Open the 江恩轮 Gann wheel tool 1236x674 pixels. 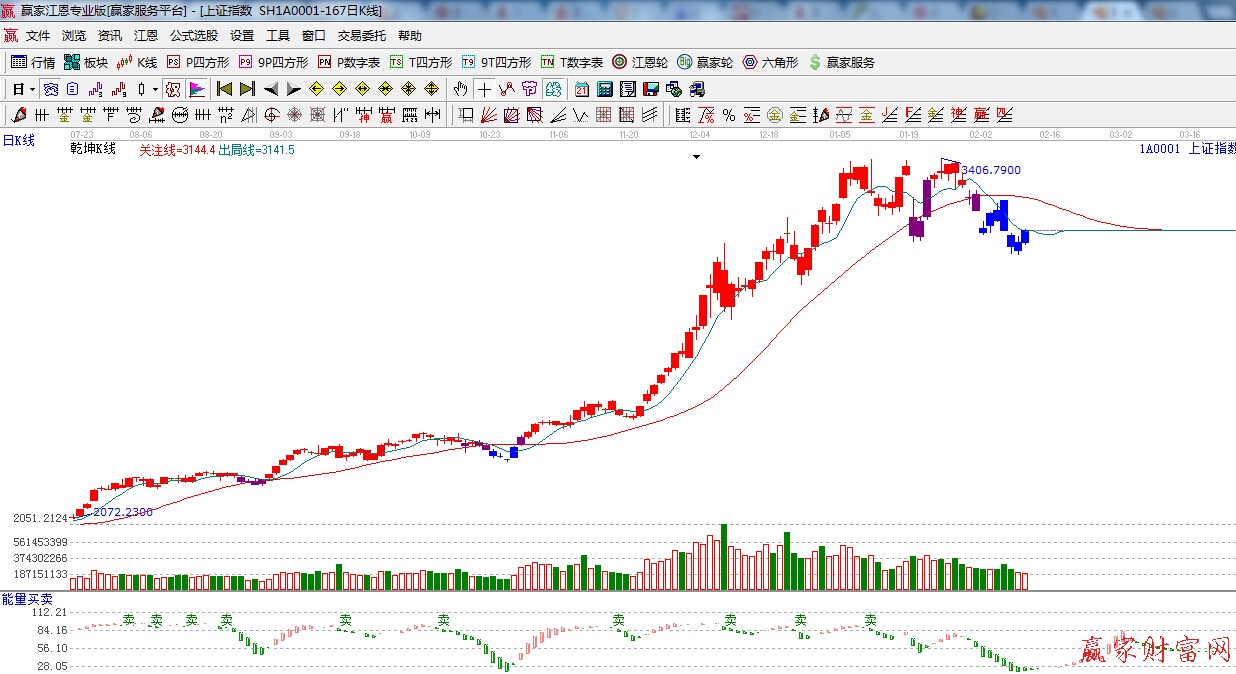640,62
